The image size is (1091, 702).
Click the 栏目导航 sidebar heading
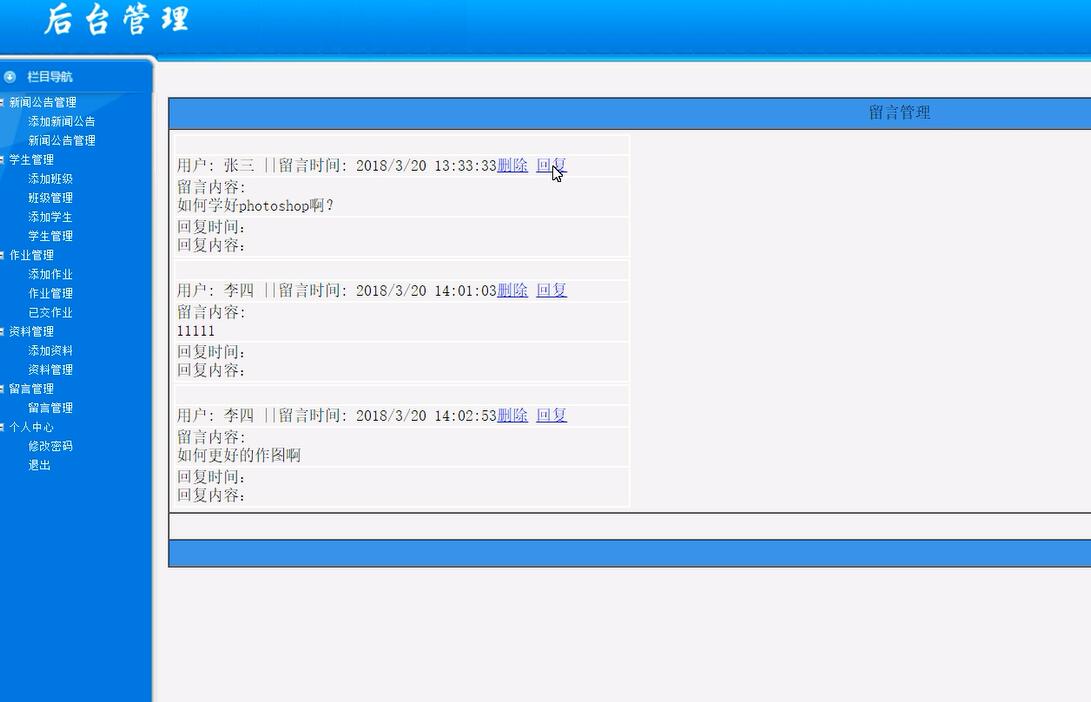point(49,77)
